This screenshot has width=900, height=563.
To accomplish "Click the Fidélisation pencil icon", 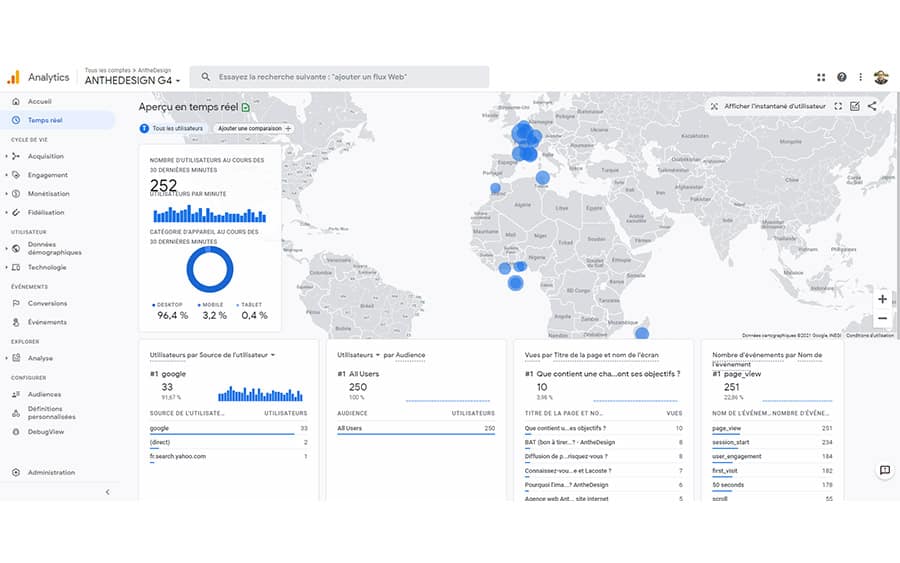I will (16, 212).
